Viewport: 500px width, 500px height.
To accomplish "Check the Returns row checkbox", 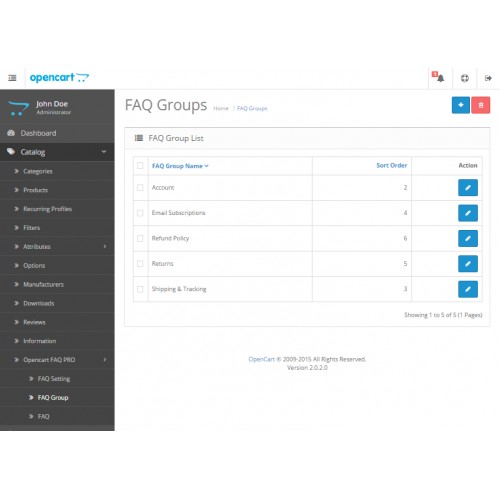I will 140,264.
